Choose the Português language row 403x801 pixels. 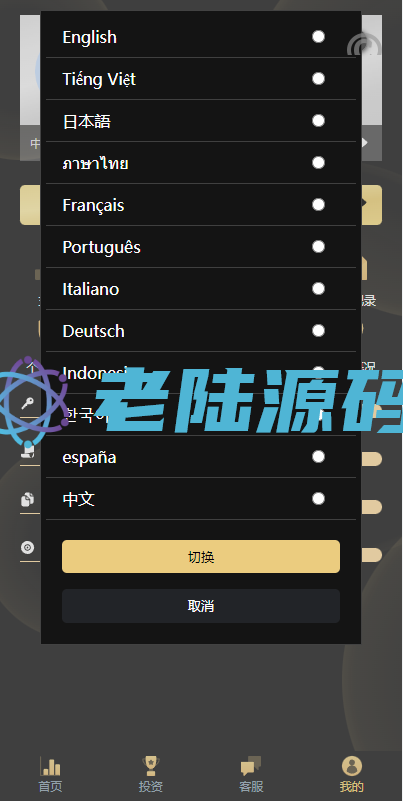[x=201, y=247]
